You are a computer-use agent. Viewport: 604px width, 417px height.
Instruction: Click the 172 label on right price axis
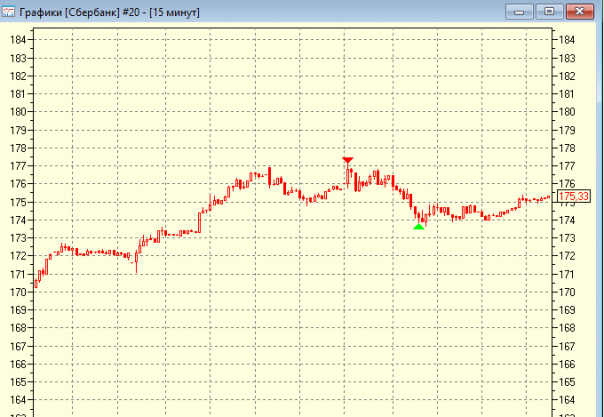(x=569, y=256)
